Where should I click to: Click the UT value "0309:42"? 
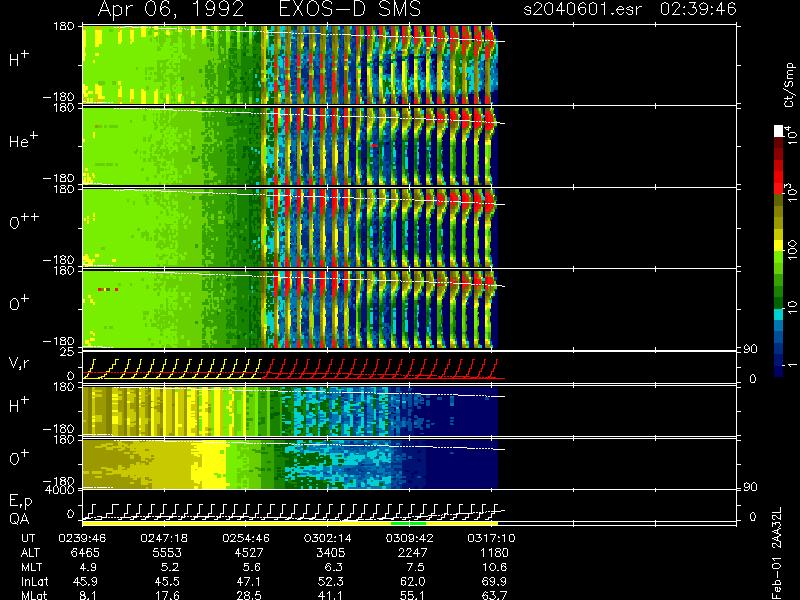[x=409, y=538]
